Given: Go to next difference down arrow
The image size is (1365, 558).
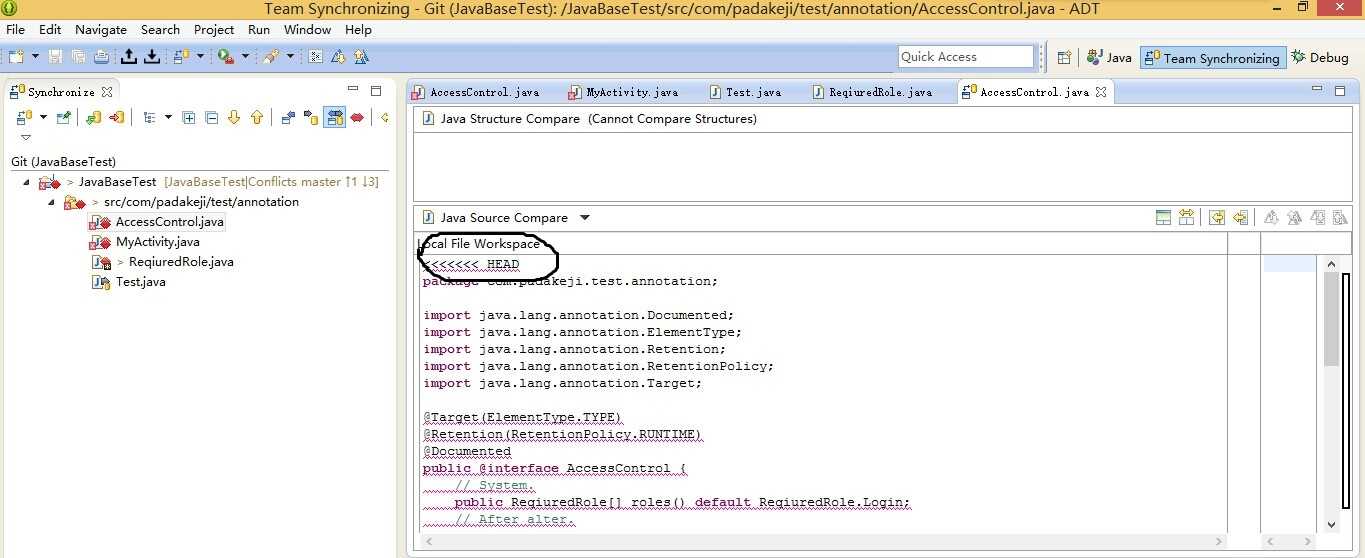Looking at the screenshot, I should click(x=234, y=117).
